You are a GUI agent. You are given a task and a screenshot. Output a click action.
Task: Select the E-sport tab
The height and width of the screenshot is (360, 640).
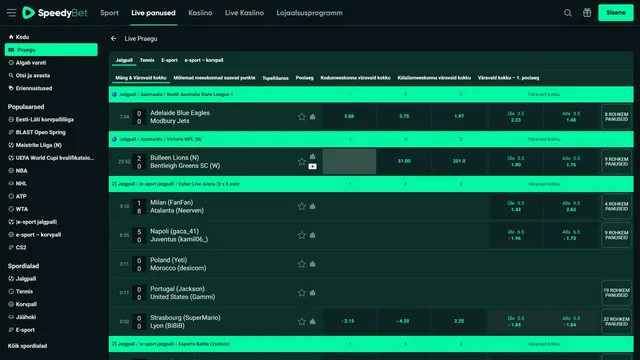pos(169,60)
